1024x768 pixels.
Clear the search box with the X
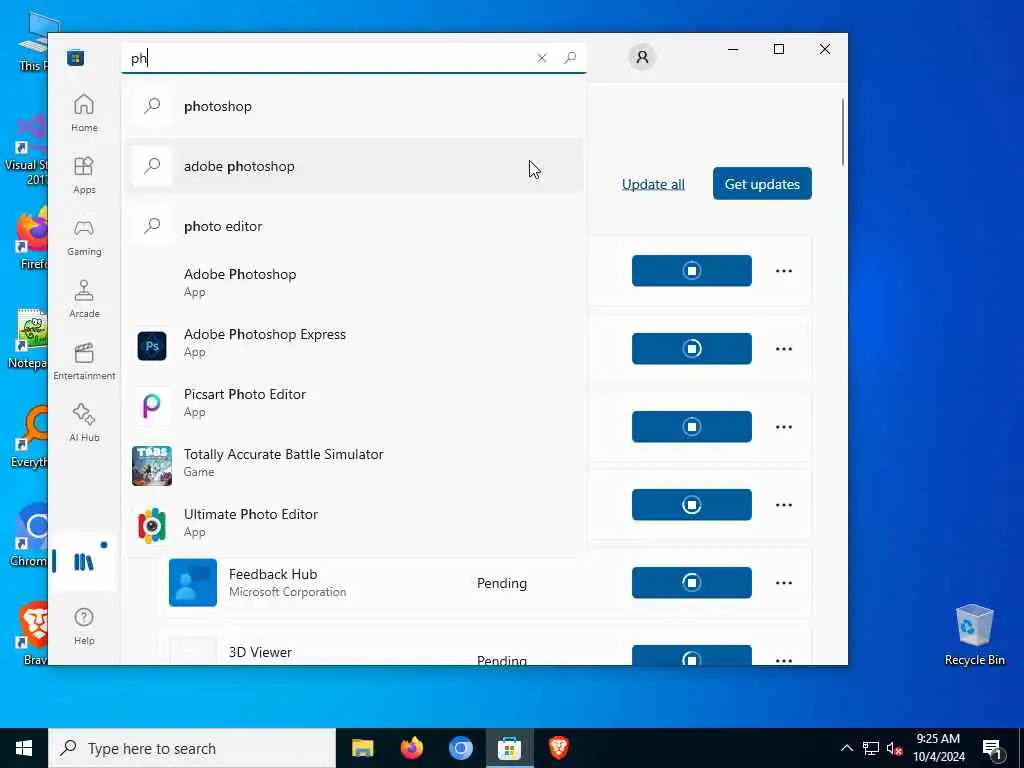[x=541, y=58]
